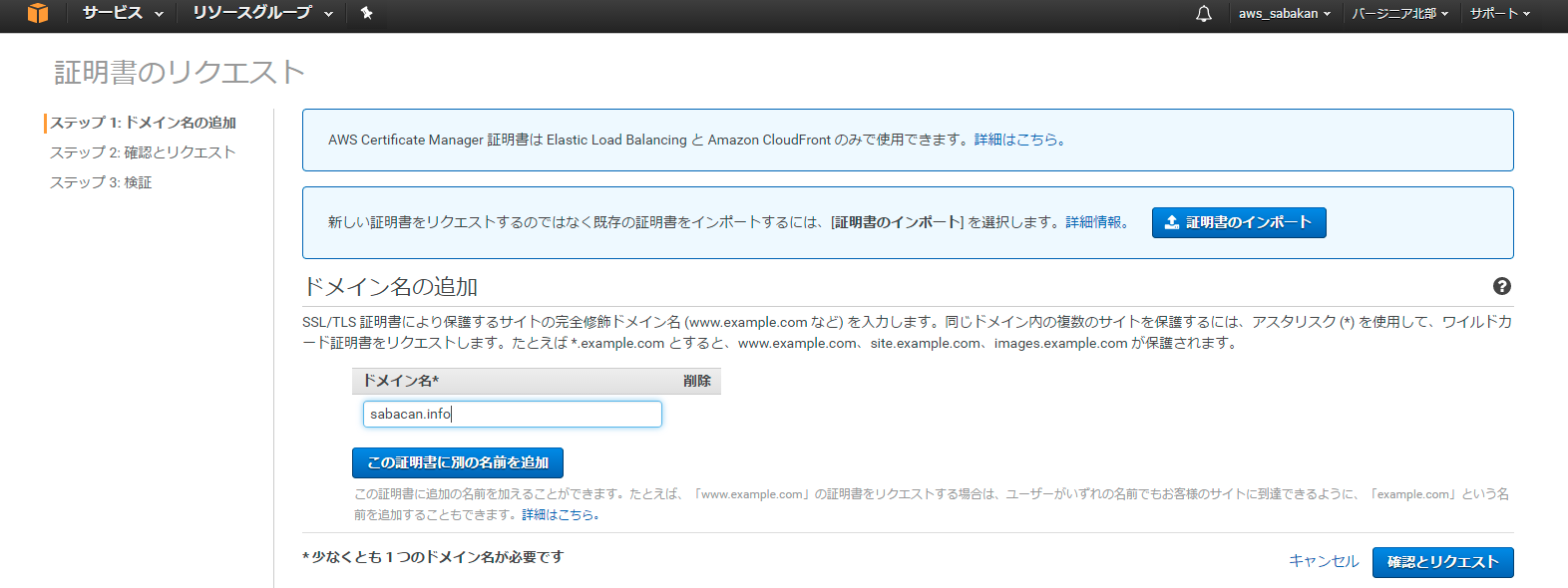
Task: Click the ドメイン名* column header
Action: tap(401, 381)
